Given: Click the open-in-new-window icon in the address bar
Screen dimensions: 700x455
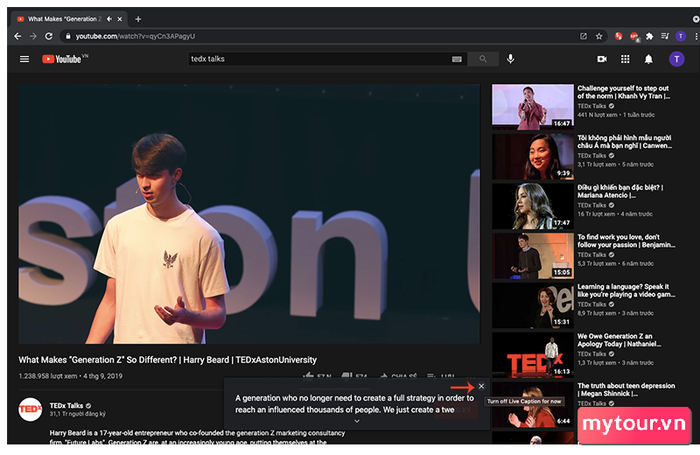Looking at the screenshot, I should [583, 36].
